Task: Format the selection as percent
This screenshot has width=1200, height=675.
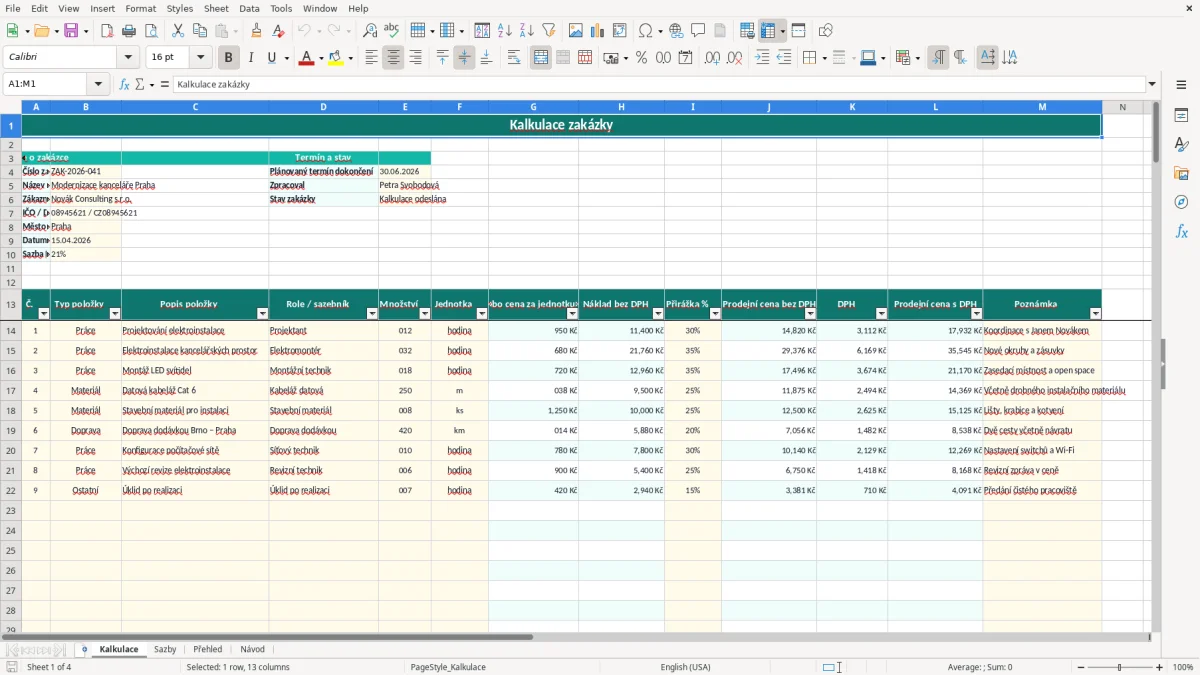Action: [x=642, y=58]
